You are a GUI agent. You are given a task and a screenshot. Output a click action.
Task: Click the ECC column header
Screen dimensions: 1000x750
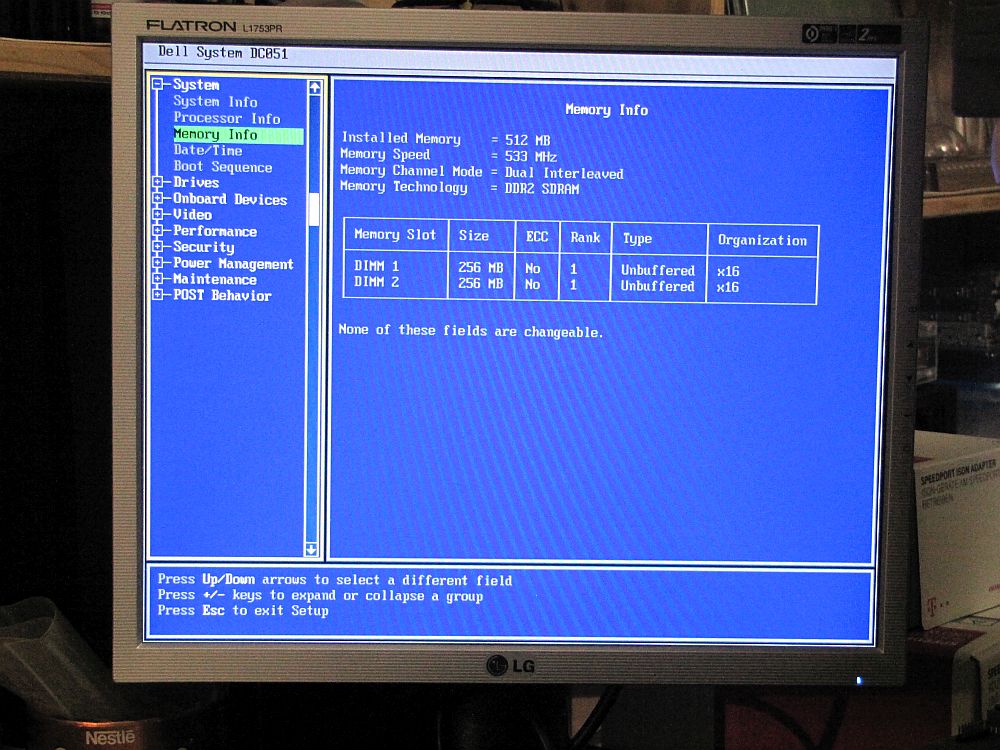tap(537, 237)
